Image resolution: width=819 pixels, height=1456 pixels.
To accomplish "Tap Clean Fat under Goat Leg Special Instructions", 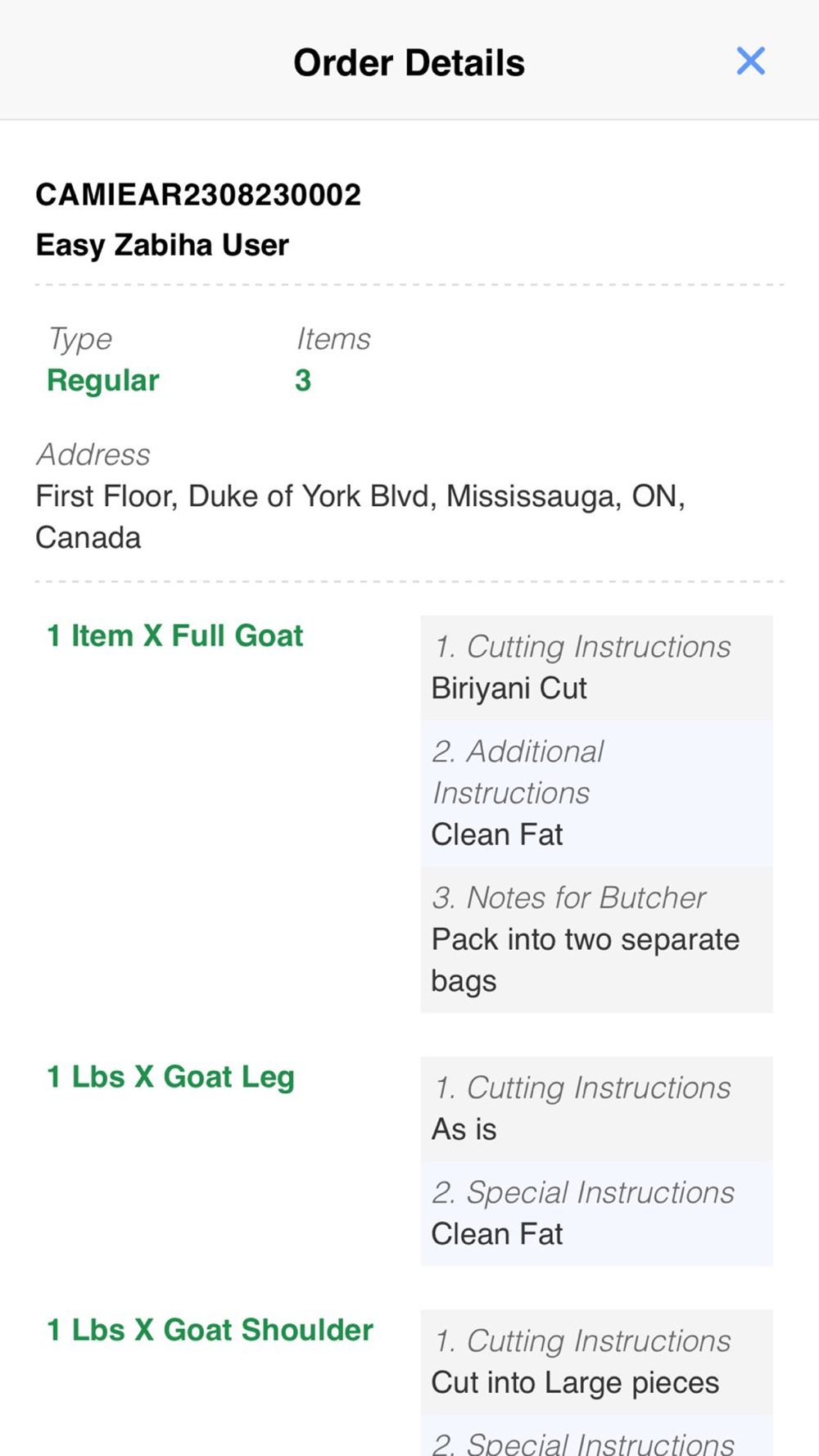I will coord(497,1235).
